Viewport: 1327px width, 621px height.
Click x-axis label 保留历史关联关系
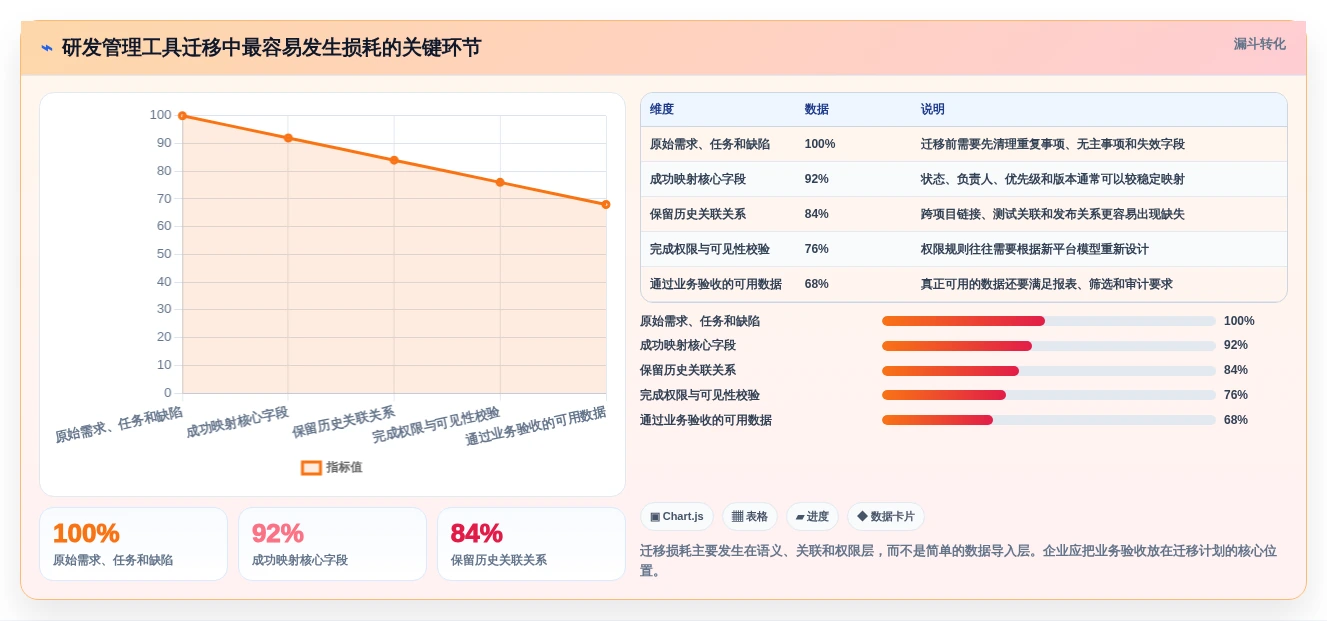click(343, 422)
